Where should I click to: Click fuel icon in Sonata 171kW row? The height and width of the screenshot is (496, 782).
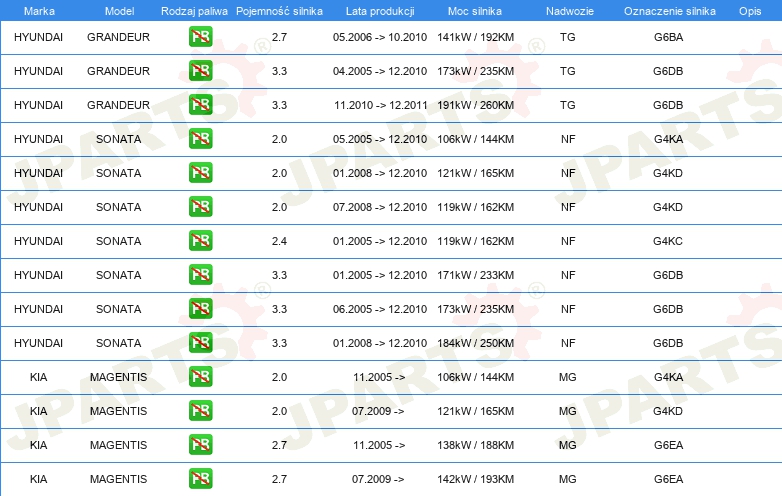(200, 275)
